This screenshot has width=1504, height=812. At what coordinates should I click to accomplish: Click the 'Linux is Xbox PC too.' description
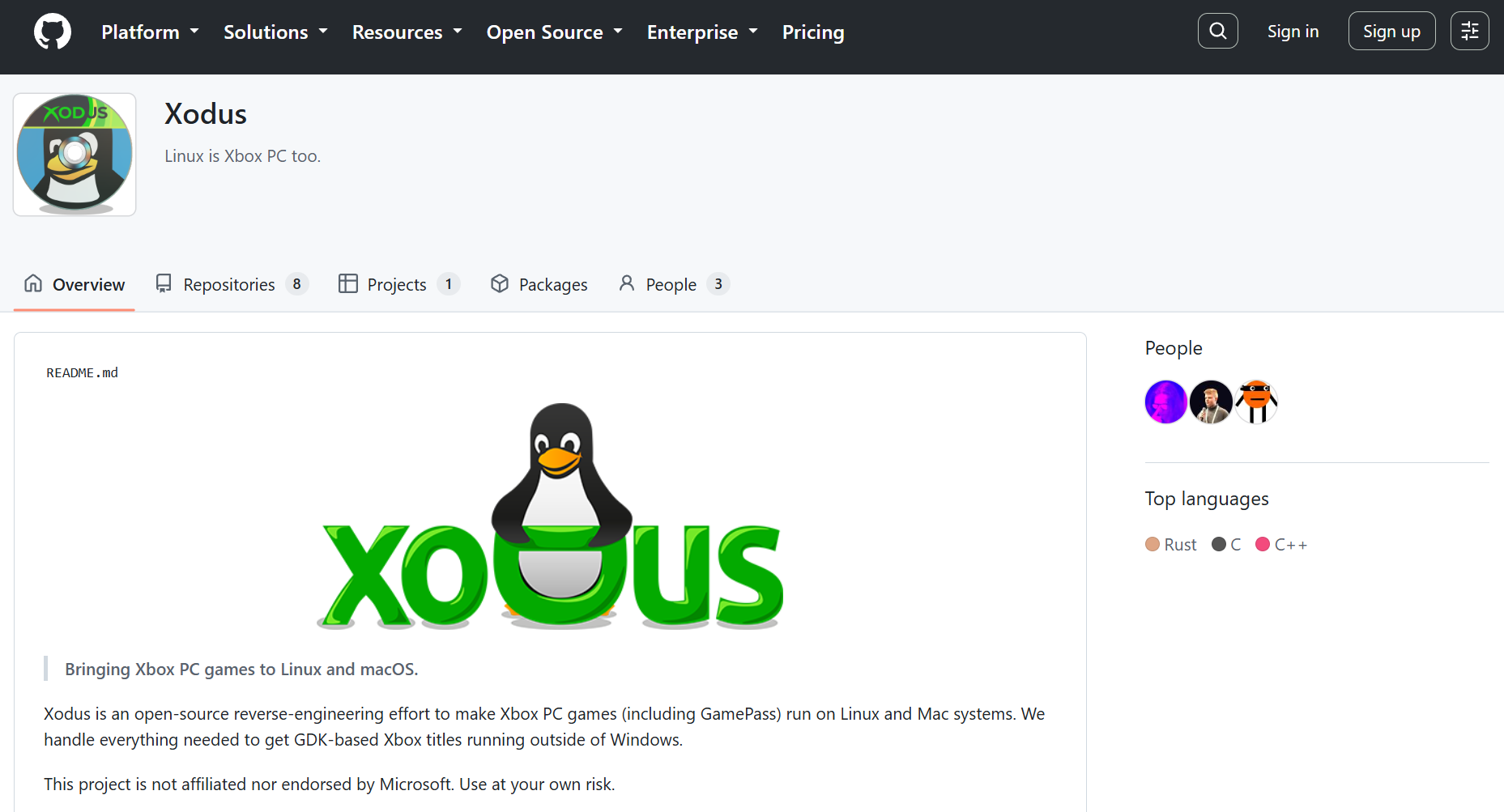pyautogui.click(x=243, y=156)
